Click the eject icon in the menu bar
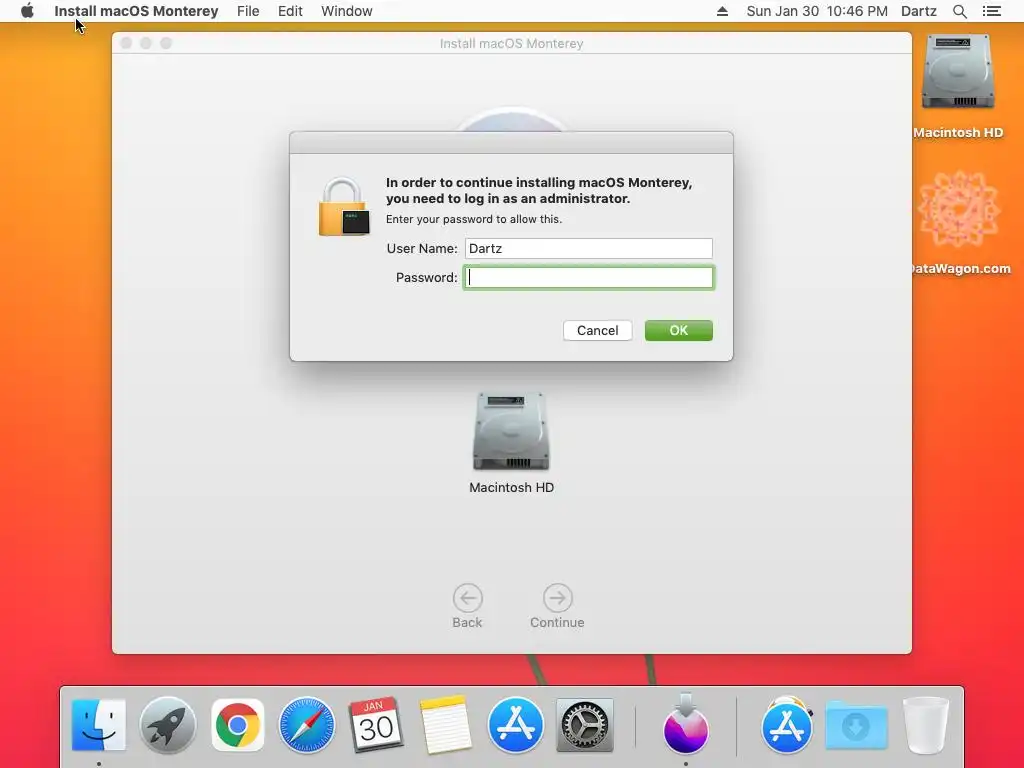 pyautogui.click(x=722, y=11)
